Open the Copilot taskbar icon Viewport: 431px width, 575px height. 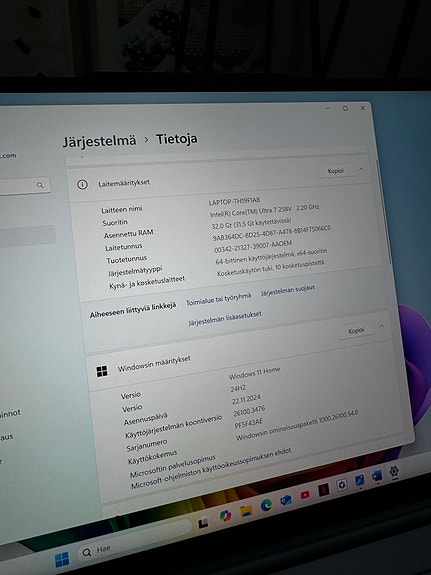225,516
